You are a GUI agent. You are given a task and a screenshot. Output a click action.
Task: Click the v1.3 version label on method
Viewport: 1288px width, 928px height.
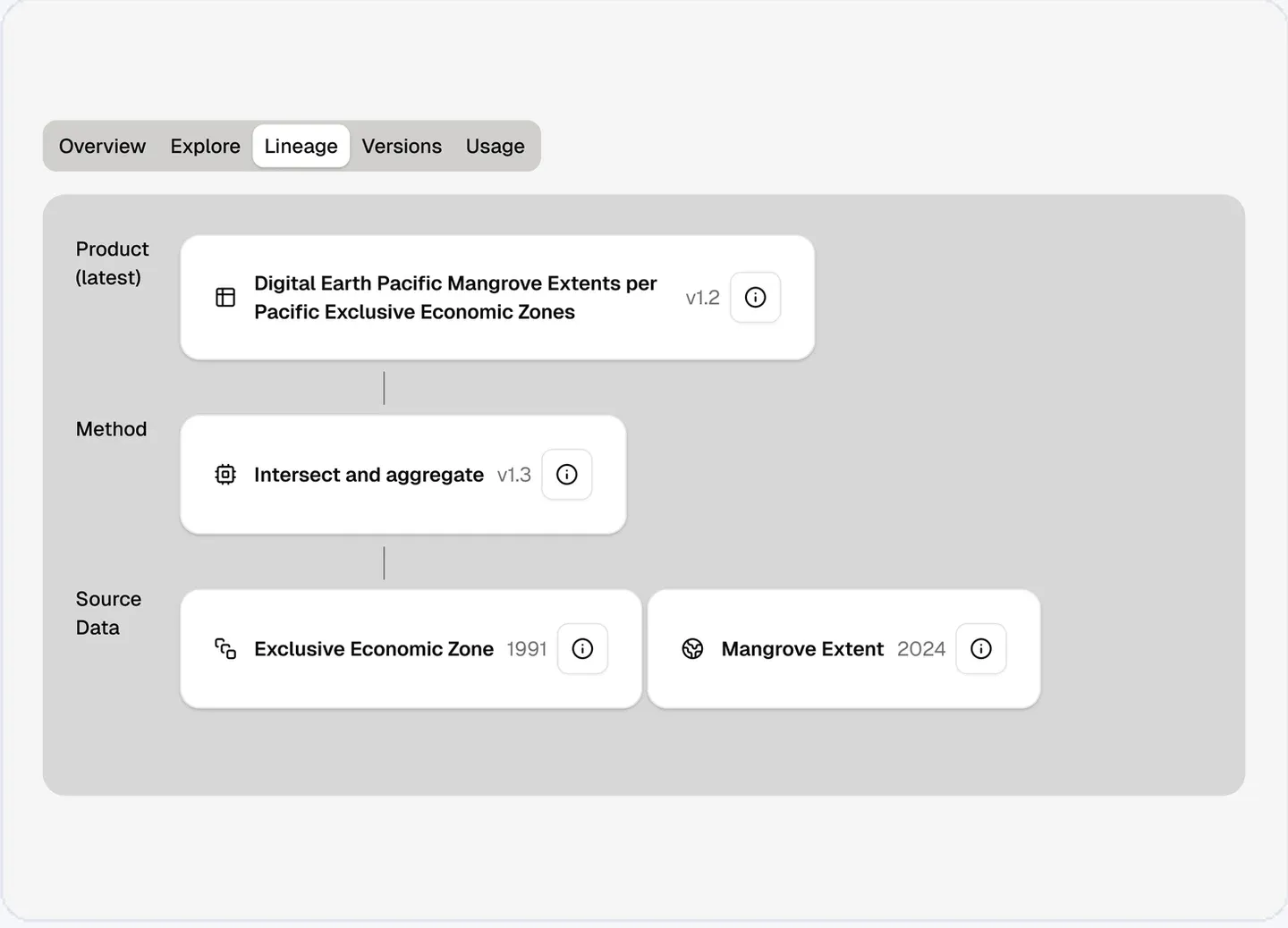point(513,475)
